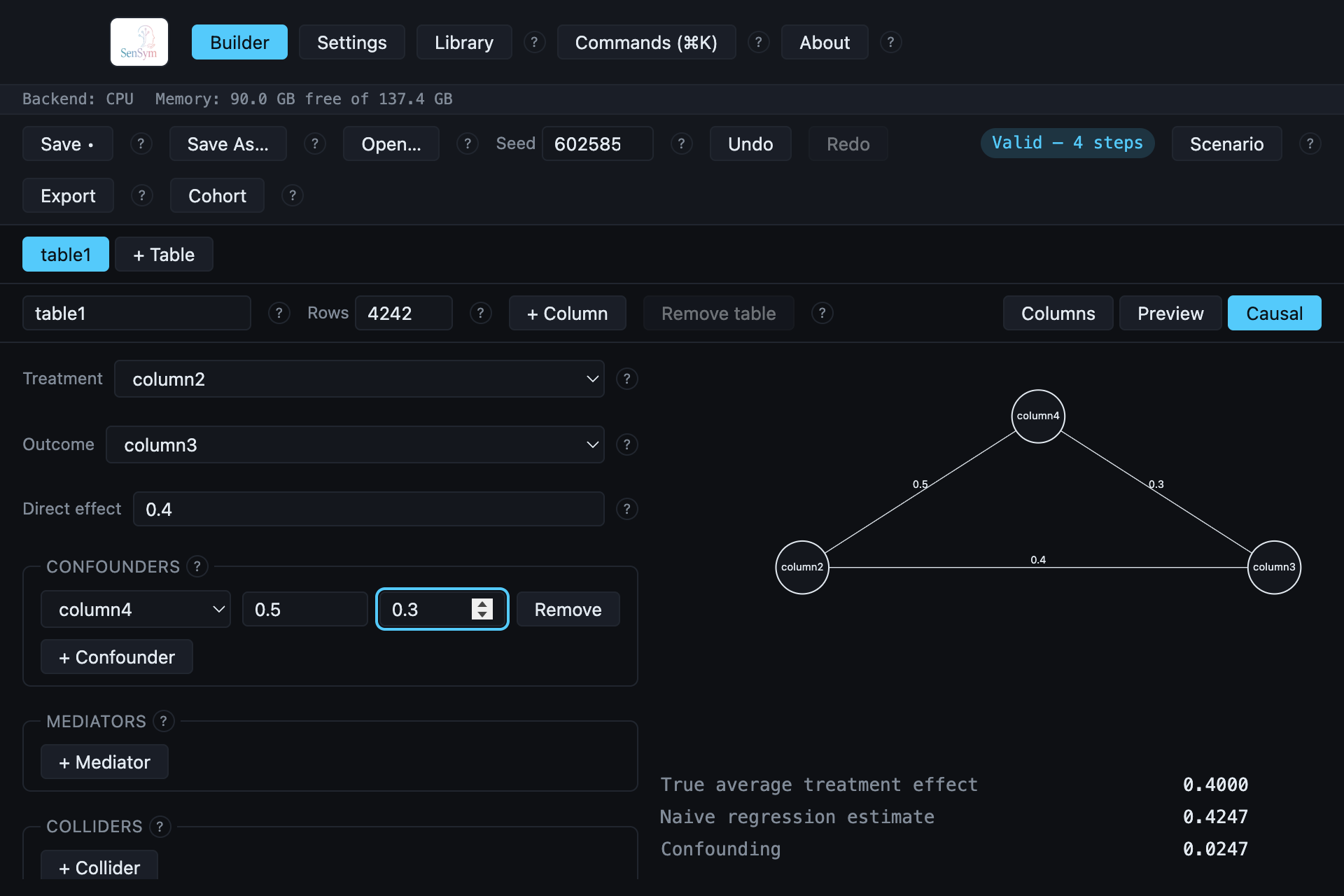
Task: Open the Outcome column3 dropdown
Action: [355, 444]
